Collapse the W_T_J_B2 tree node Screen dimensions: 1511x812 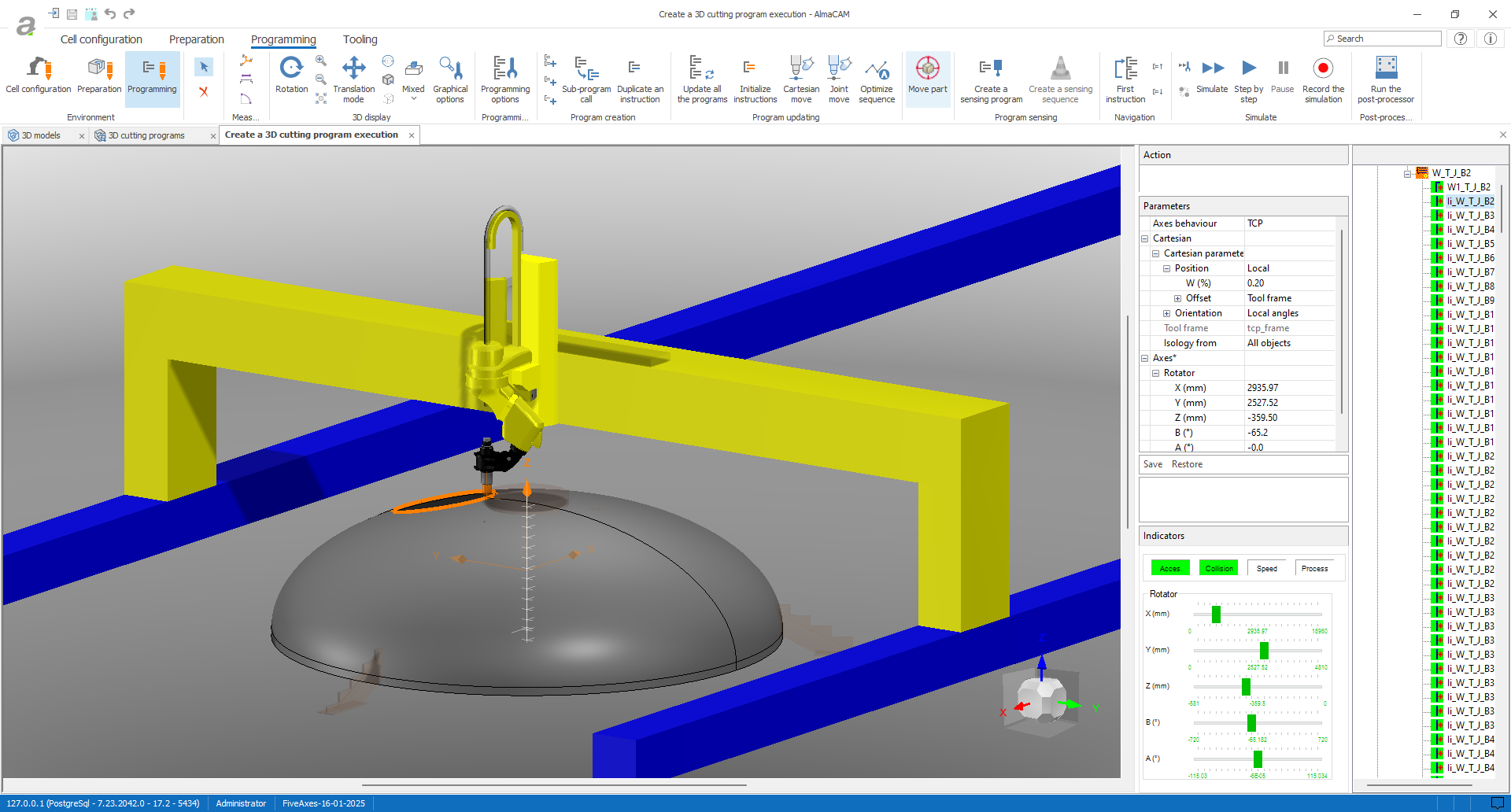1407,173
